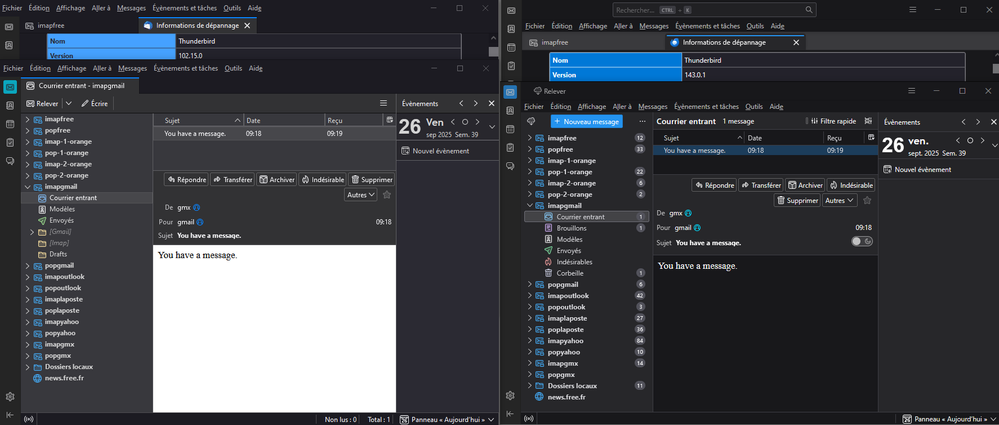Open the settings gear in left window
999x425 pixels.
pos(9,397)
